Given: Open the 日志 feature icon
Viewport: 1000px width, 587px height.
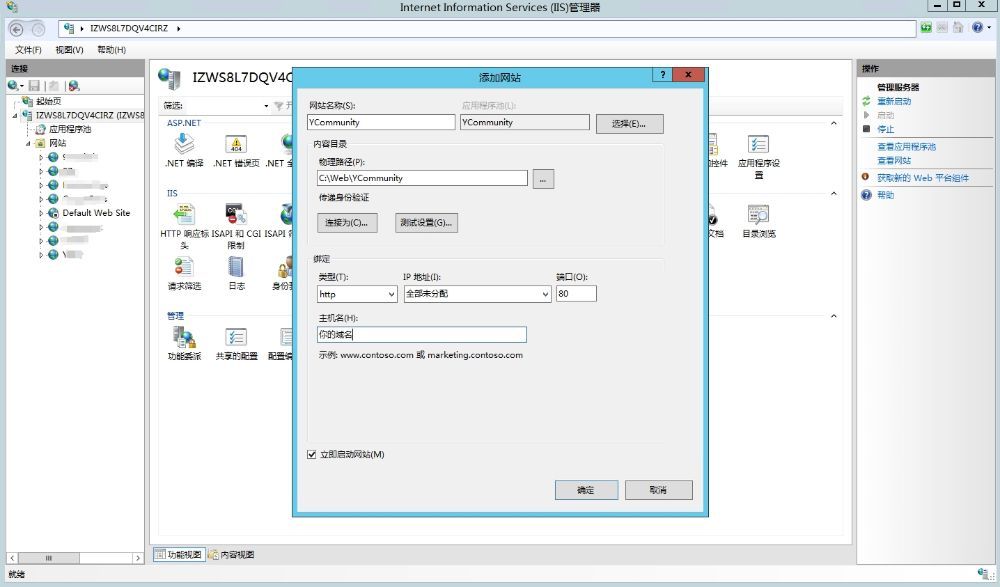Looking at the screenshot, I should coord(236,267).
